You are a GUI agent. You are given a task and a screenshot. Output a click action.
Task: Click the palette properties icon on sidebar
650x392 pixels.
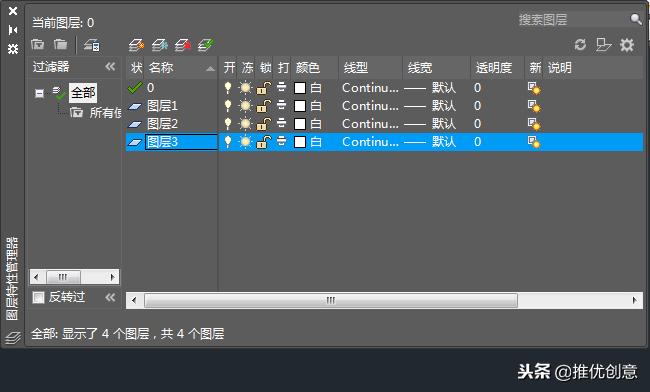[x=13, y=49]
